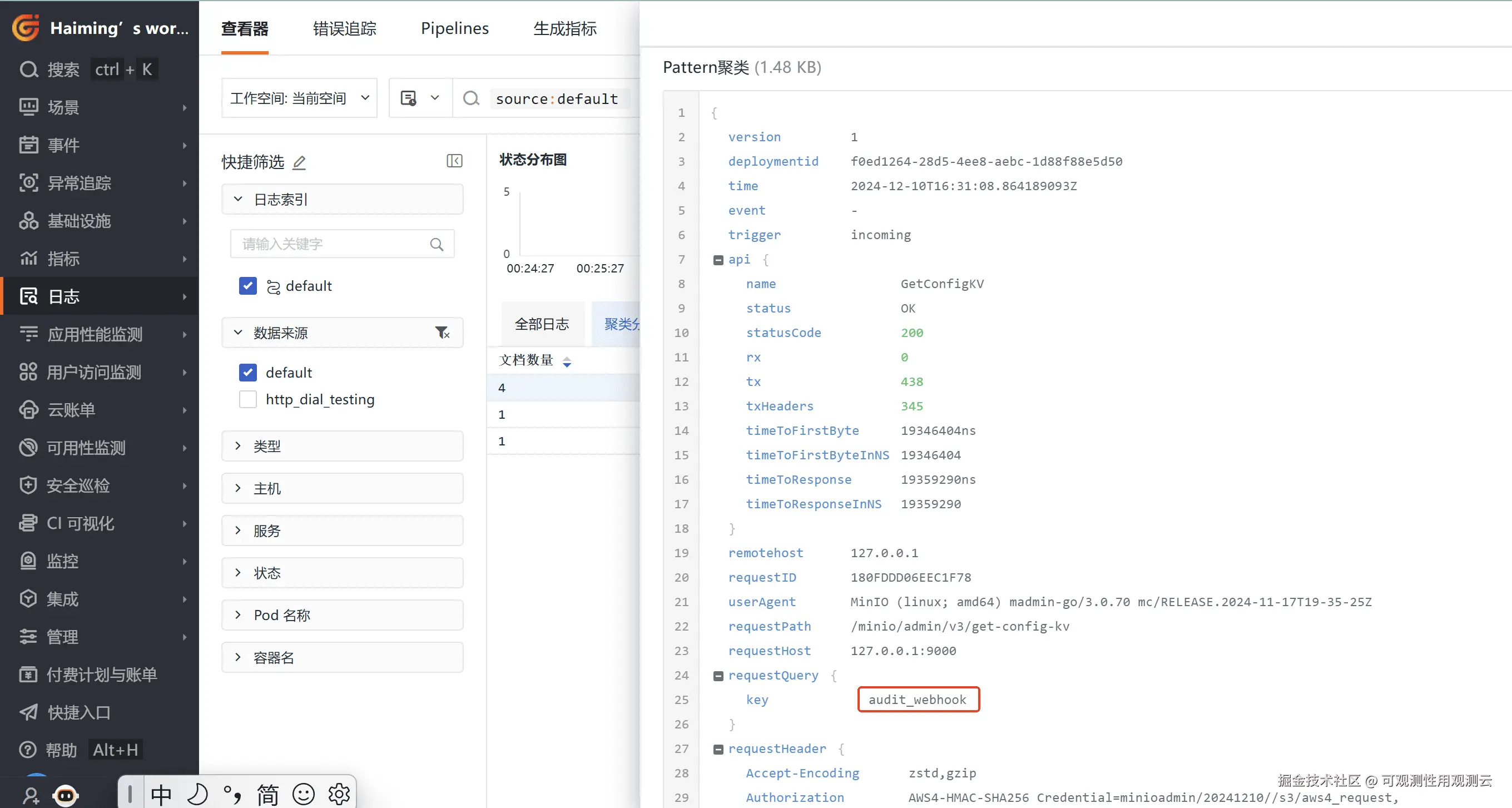Uncheck default under 数据来源

[x=247, y=372]
